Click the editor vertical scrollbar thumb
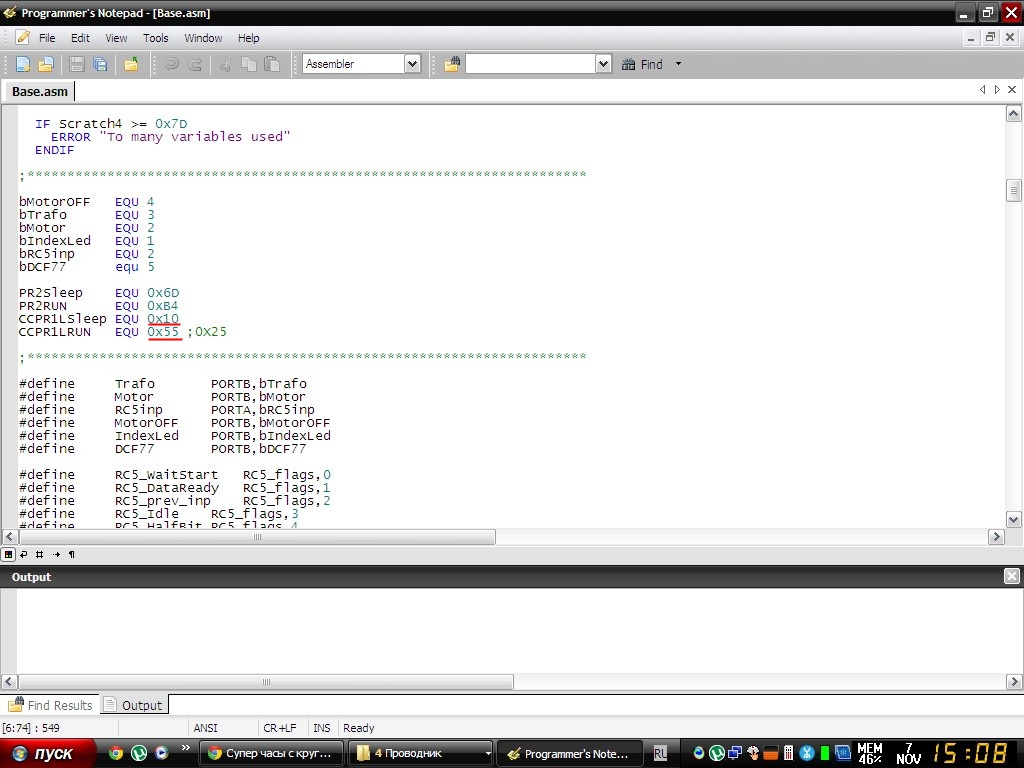Screen dimensions: 1024x768 pos(1013,190)
